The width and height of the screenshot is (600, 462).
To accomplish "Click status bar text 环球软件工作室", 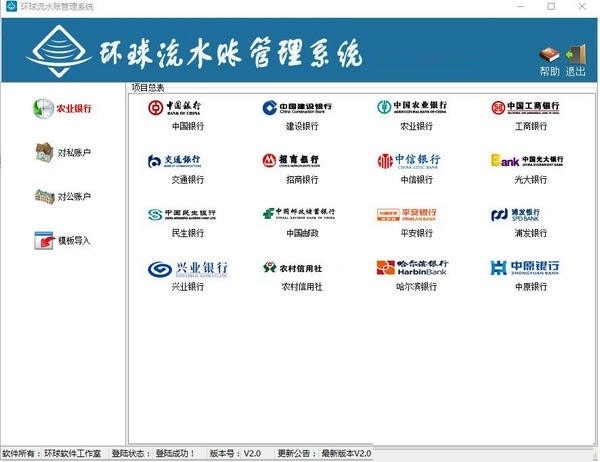I will [73, 454].
